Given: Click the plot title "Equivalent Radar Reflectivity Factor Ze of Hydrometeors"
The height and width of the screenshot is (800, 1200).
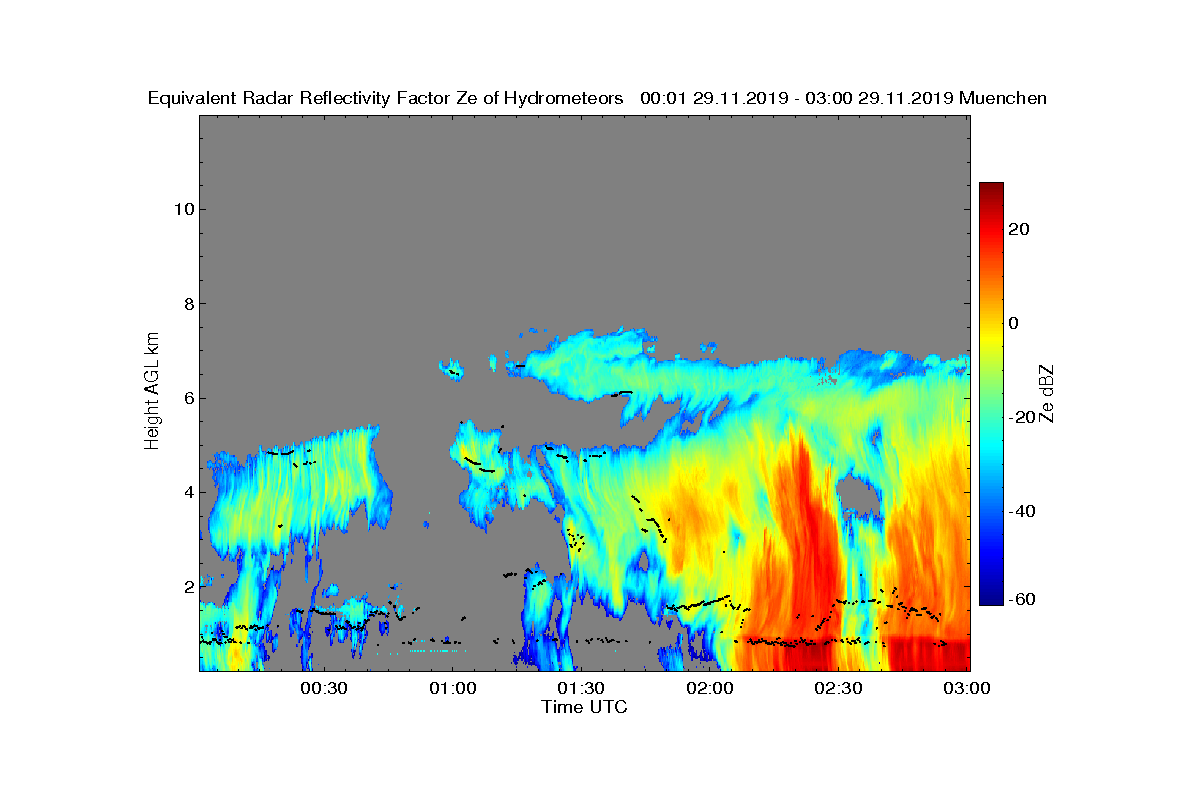Looking at the screenshot, I should (x=386, y=98).
